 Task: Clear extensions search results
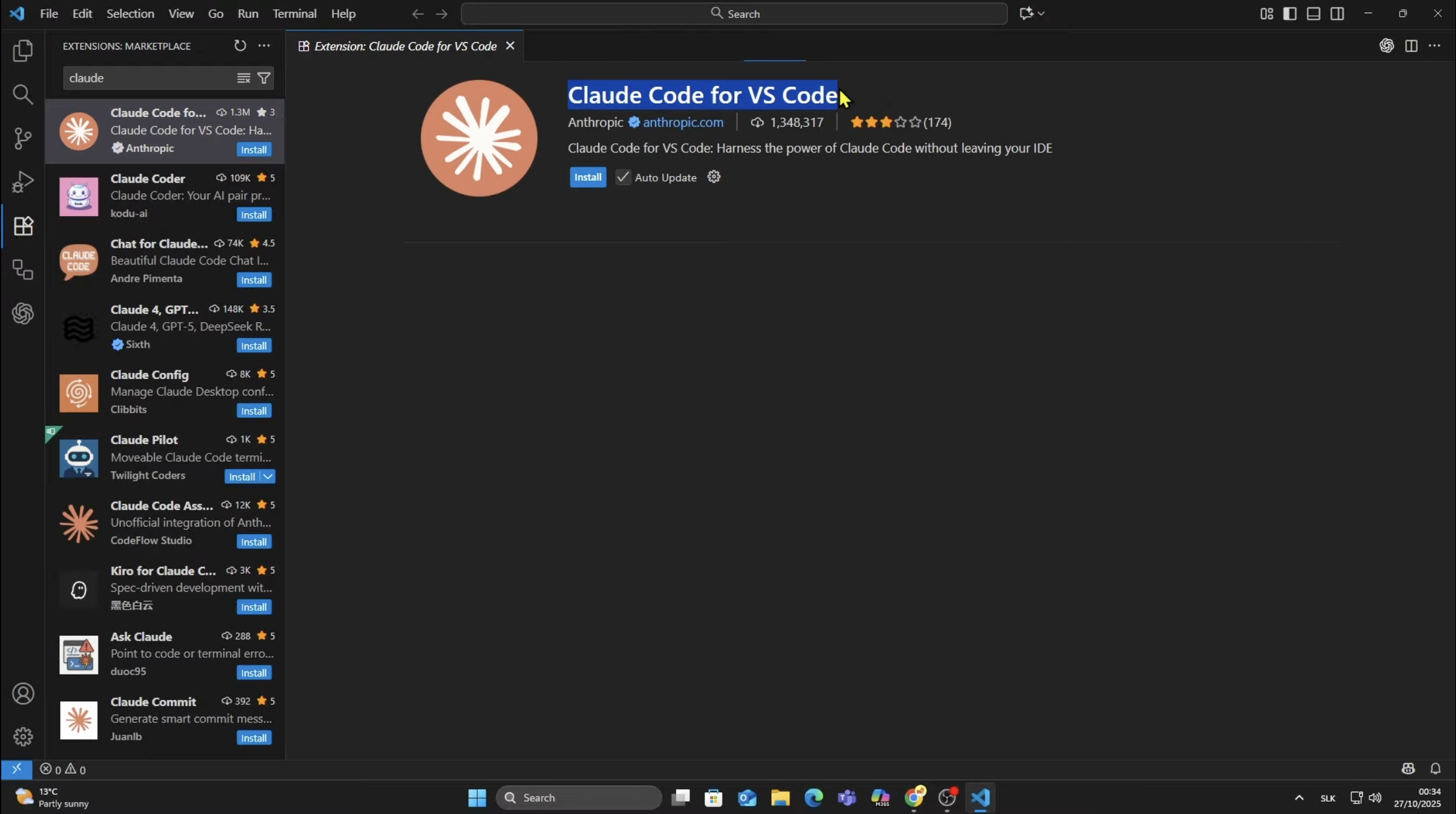tap(243, 78)
